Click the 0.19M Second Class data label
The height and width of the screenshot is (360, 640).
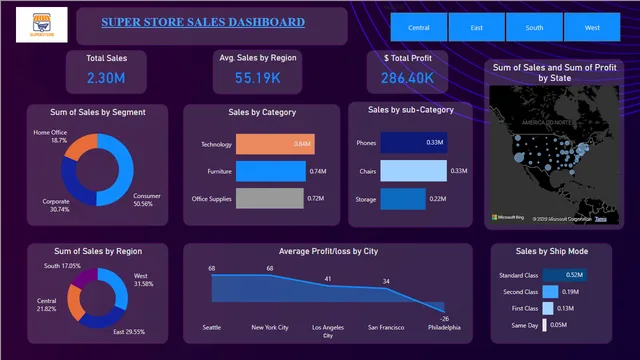pyautogui.click(x=570, y=292)
